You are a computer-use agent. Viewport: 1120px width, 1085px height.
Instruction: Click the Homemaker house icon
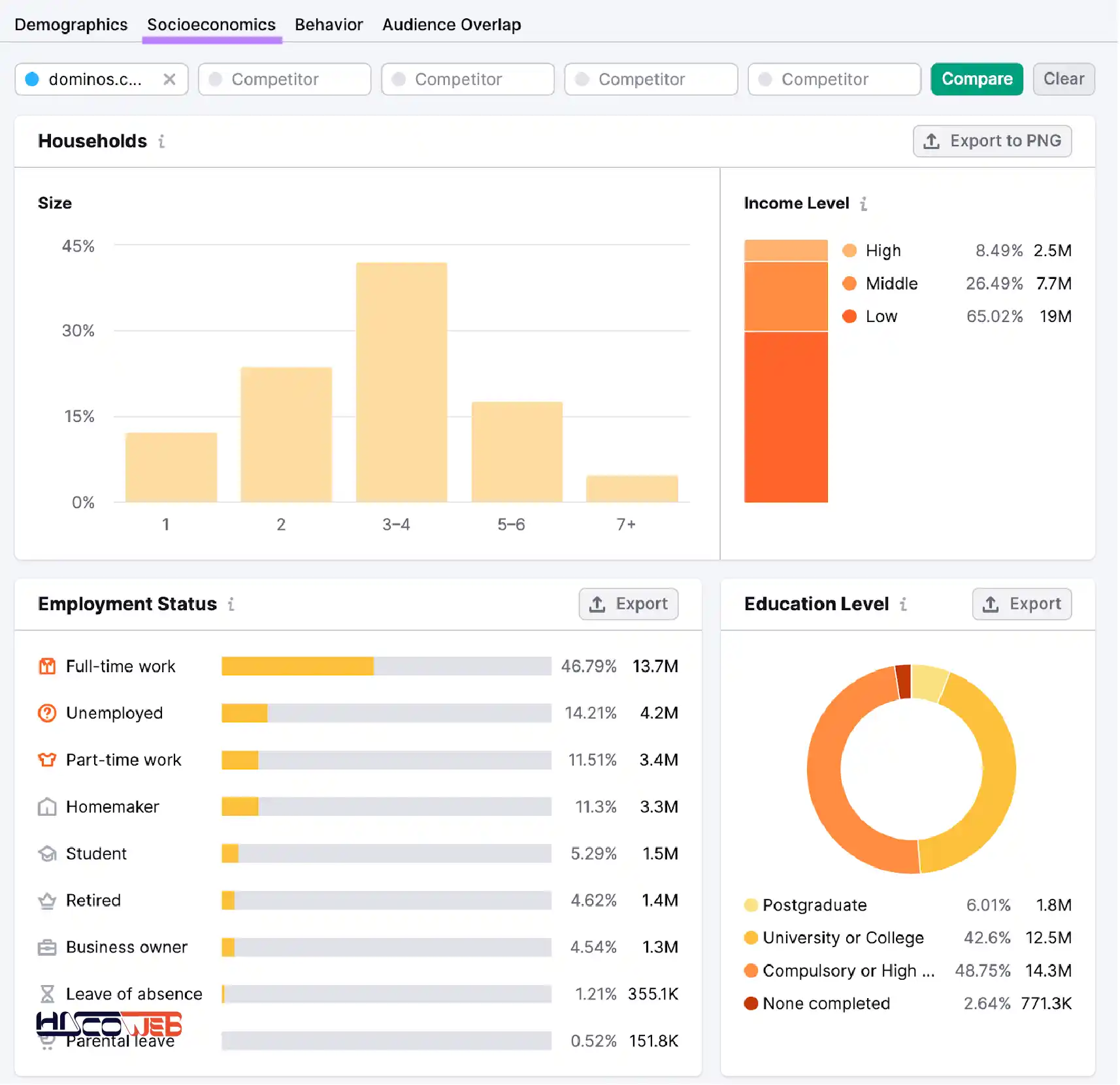pyautogui.click(x=47, y=807)
